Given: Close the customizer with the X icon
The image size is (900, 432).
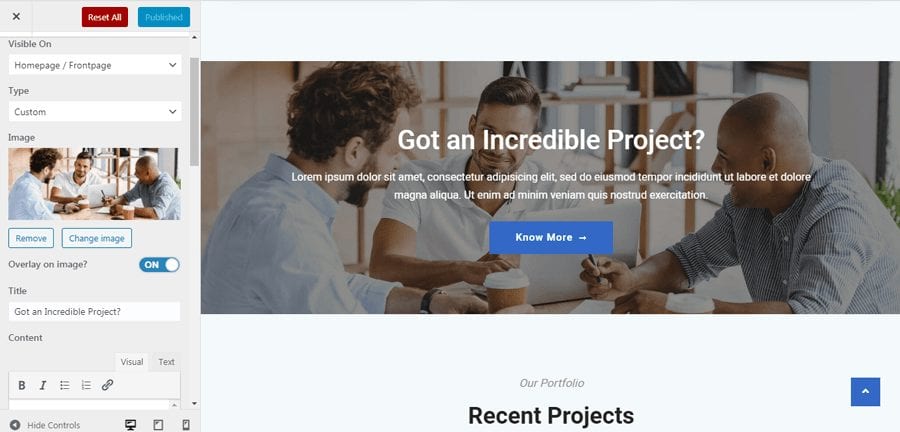Looking at the screenshot, I should (16, 17).
